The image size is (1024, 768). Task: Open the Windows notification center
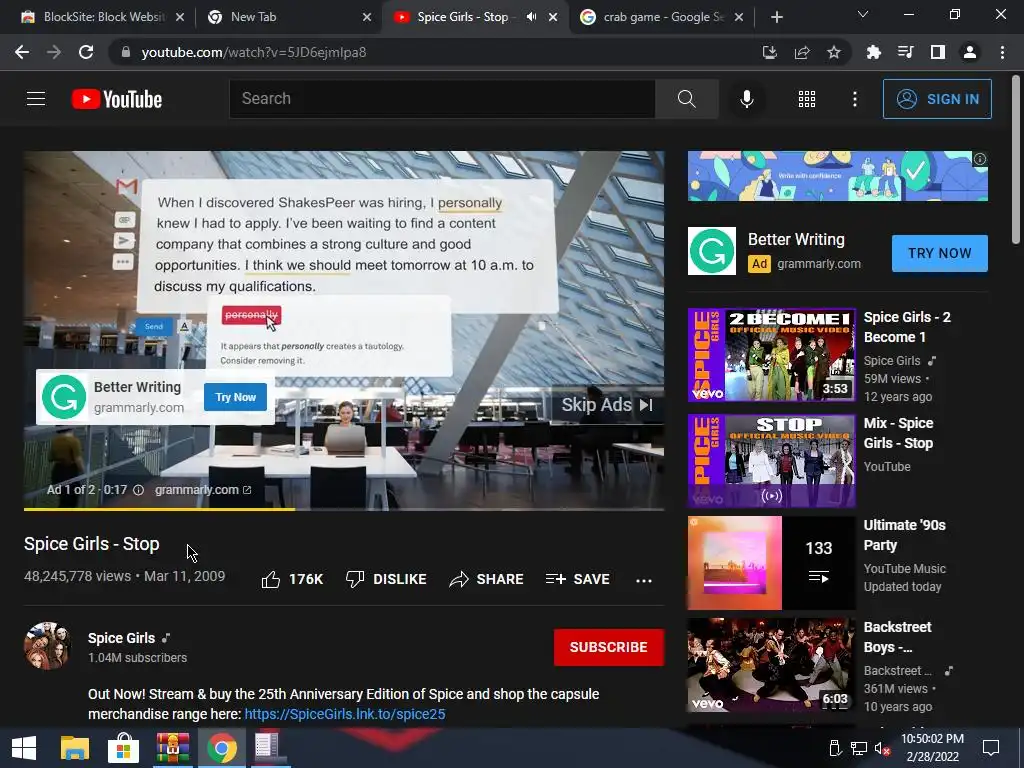coord(991,748)
